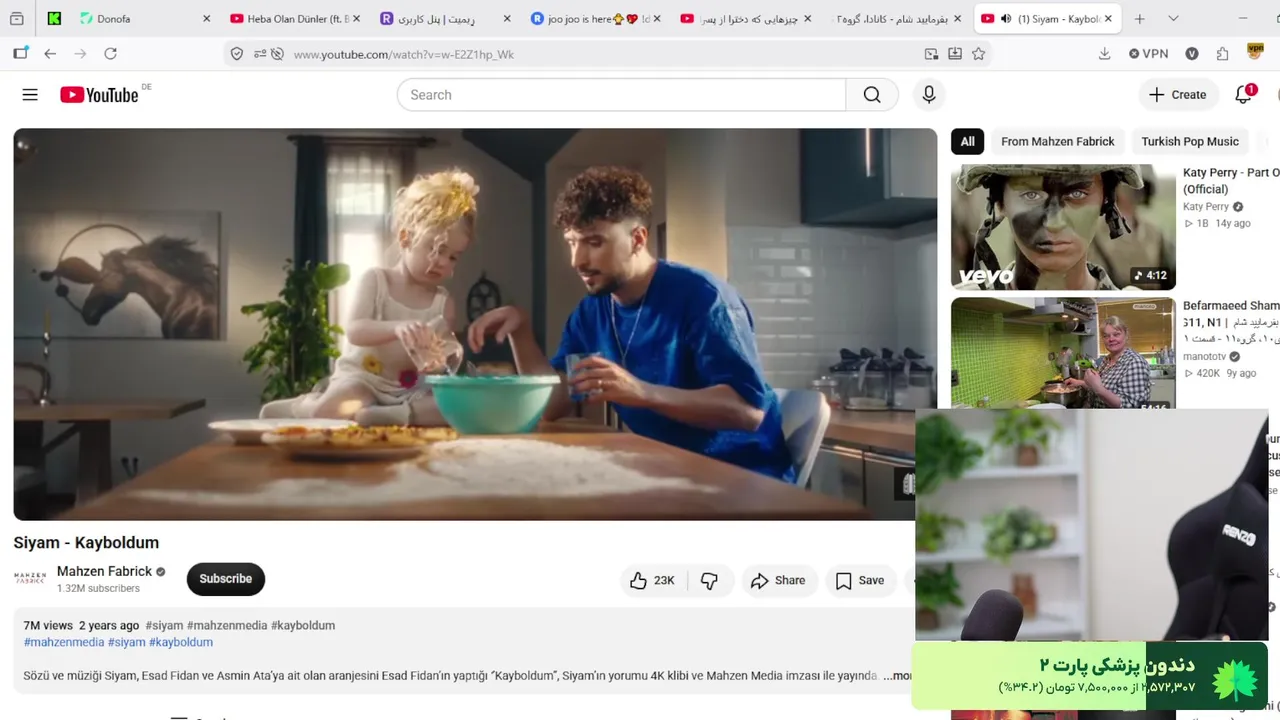The image size is (1280, 720).
Task: Click the shield icon in the address bar
Action: click(237, 54)
